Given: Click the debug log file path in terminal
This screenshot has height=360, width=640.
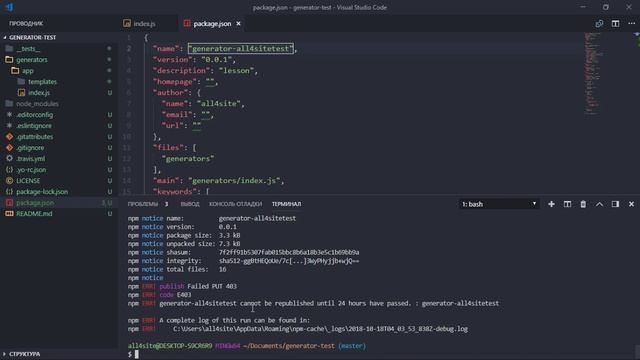Looking at the screenshot, I should coord(320,329).
